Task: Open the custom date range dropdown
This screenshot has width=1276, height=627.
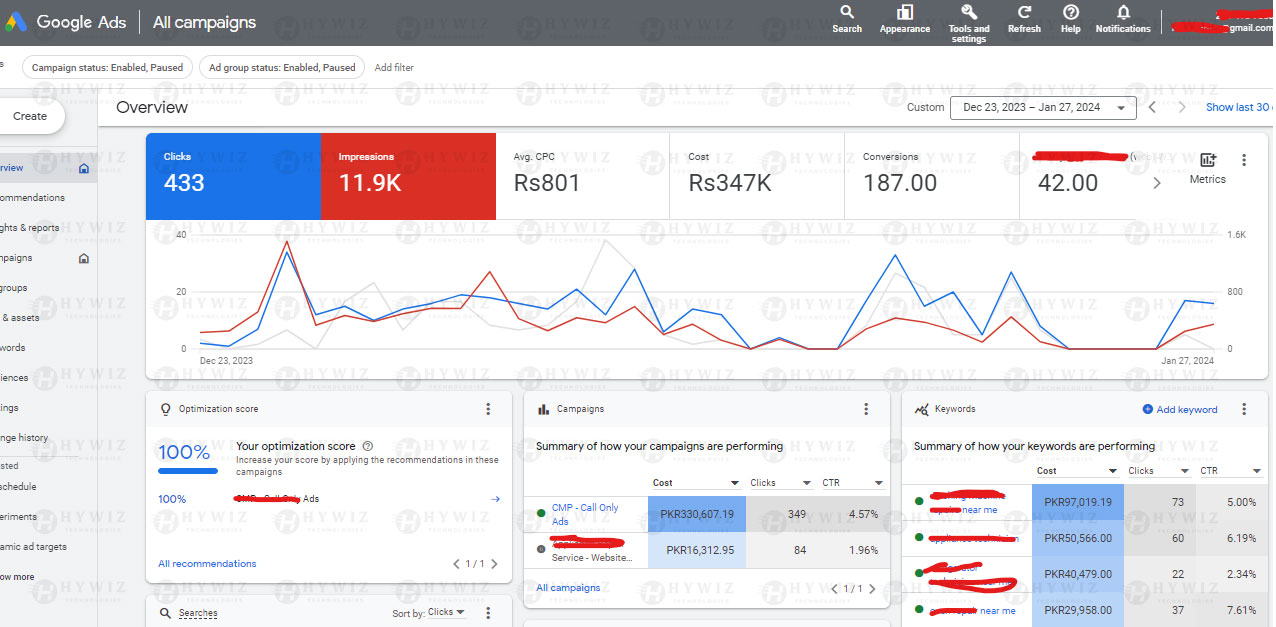Action: [x=1043, y=107]
